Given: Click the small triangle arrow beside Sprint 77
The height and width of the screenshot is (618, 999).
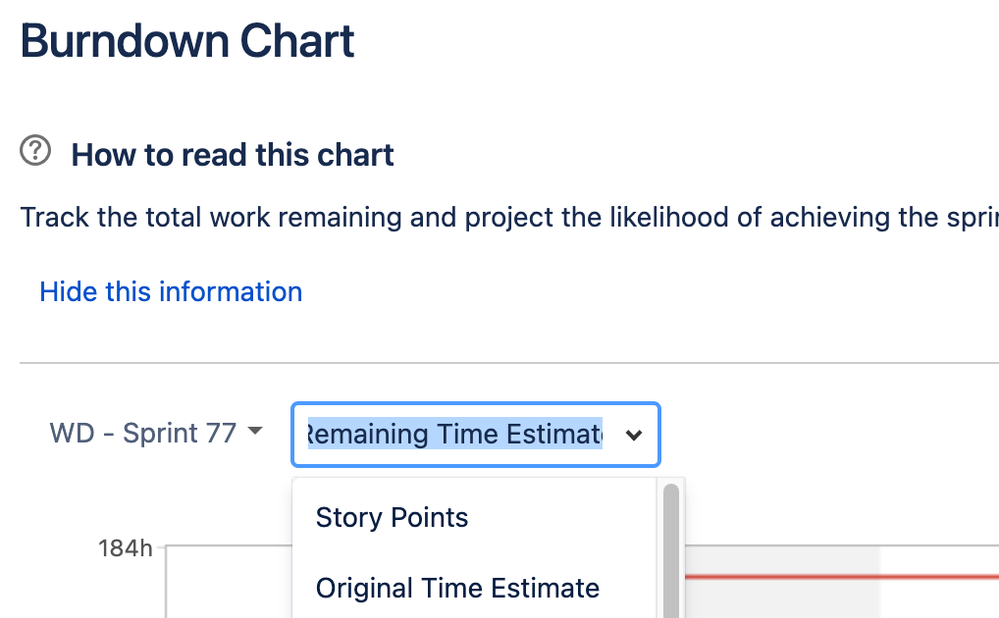Looking at the screenshot, I should [x=255, y=432].
